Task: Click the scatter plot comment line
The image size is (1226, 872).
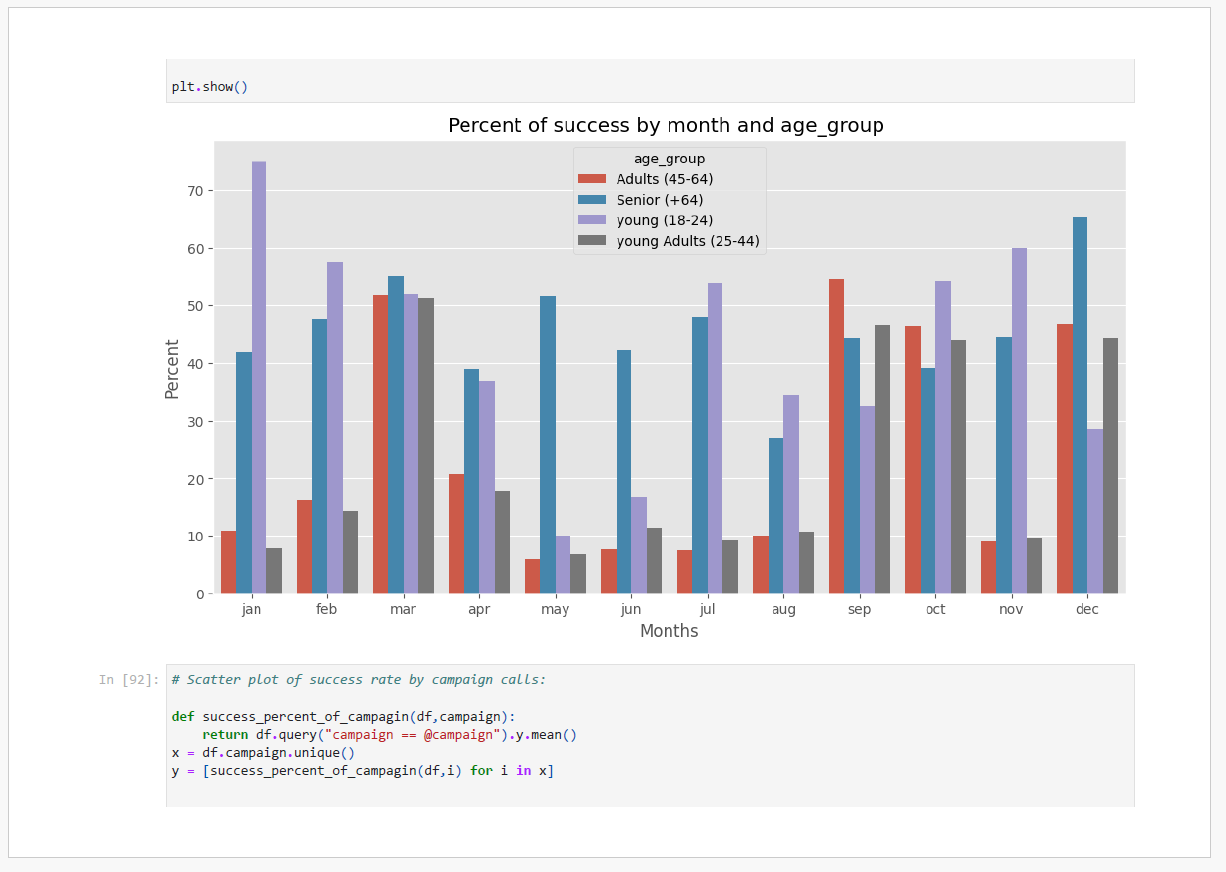Action: [359, 680]
